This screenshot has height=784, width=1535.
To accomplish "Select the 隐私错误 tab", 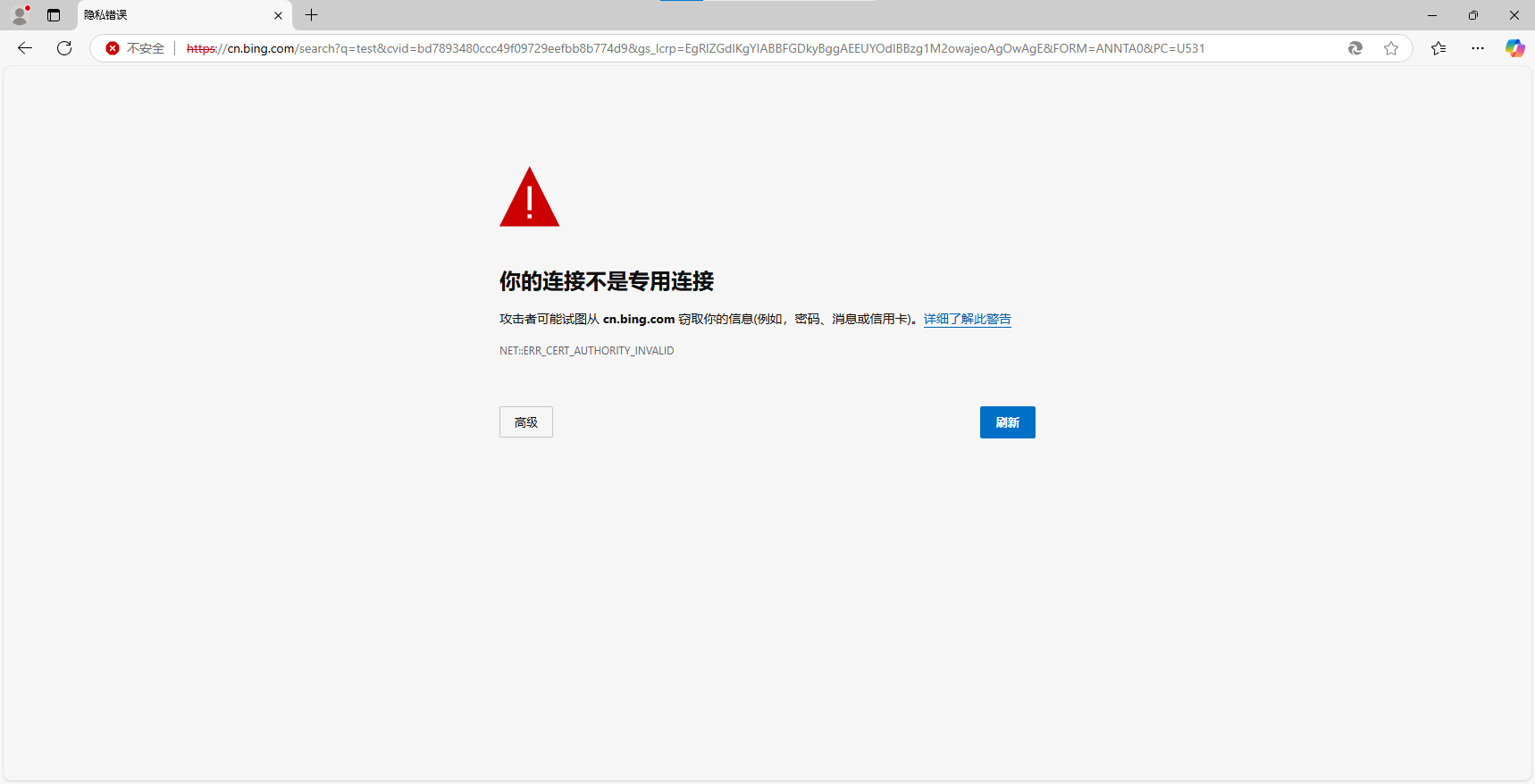I will coord(184,15).
